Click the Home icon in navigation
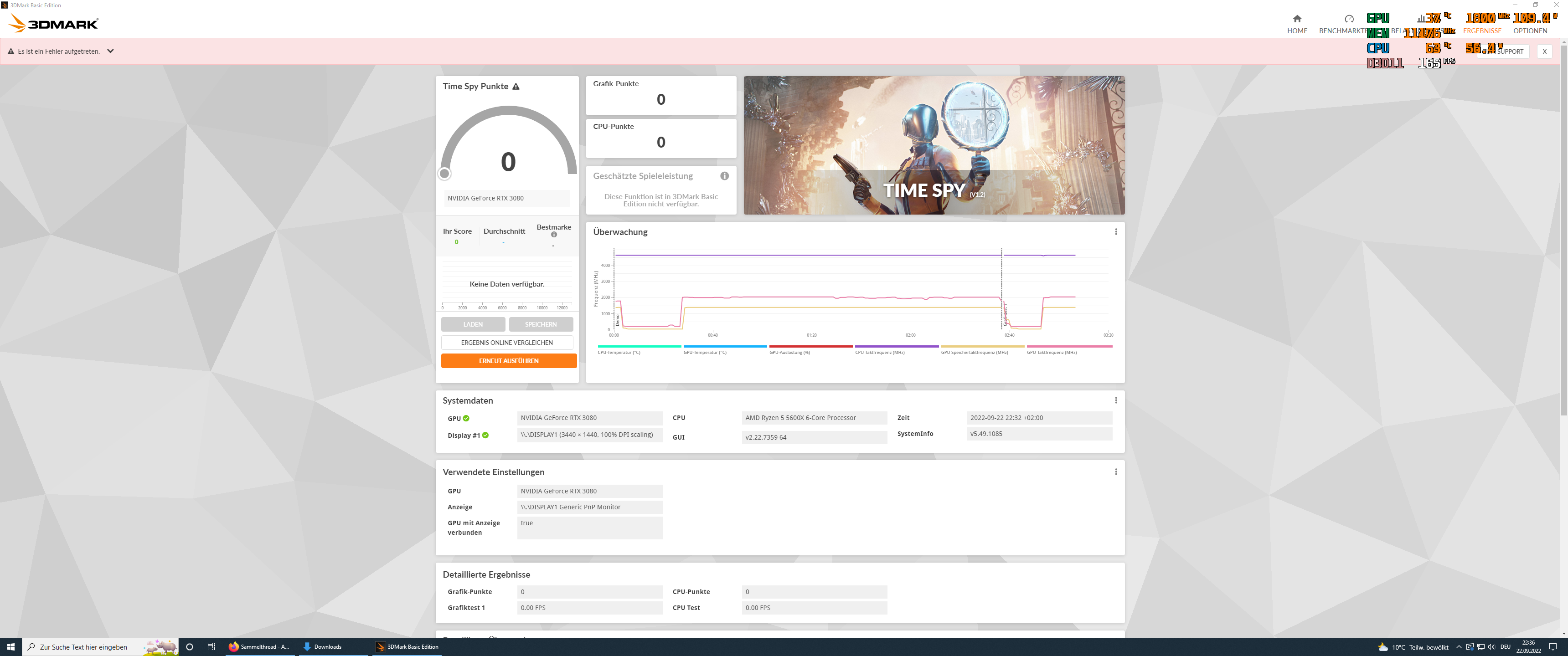The image size is (1568, 656). [x=1296, y=19]
